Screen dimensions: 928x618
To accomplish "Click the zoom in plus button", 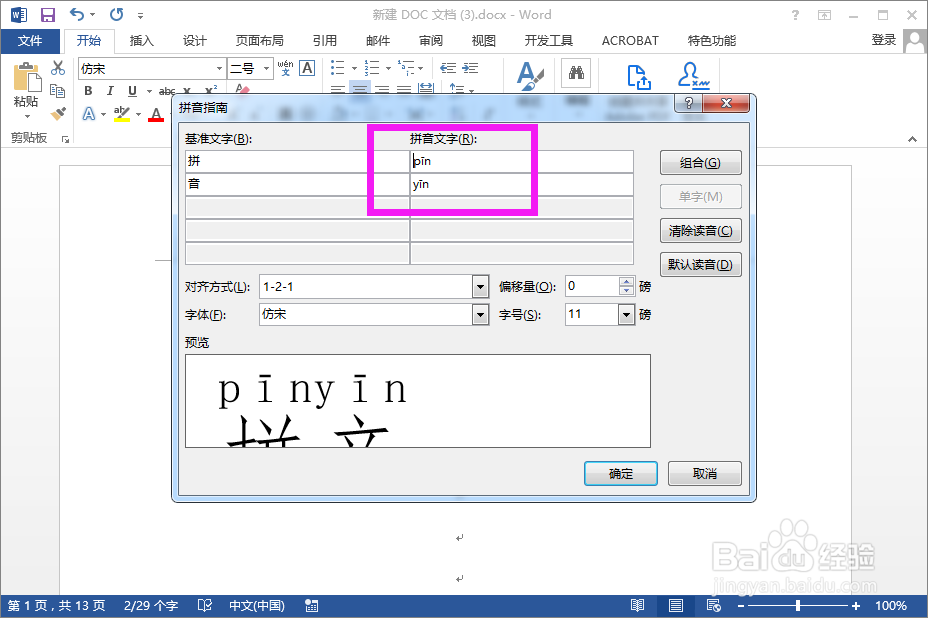I will pyautogui.click(x=856, y=606).
